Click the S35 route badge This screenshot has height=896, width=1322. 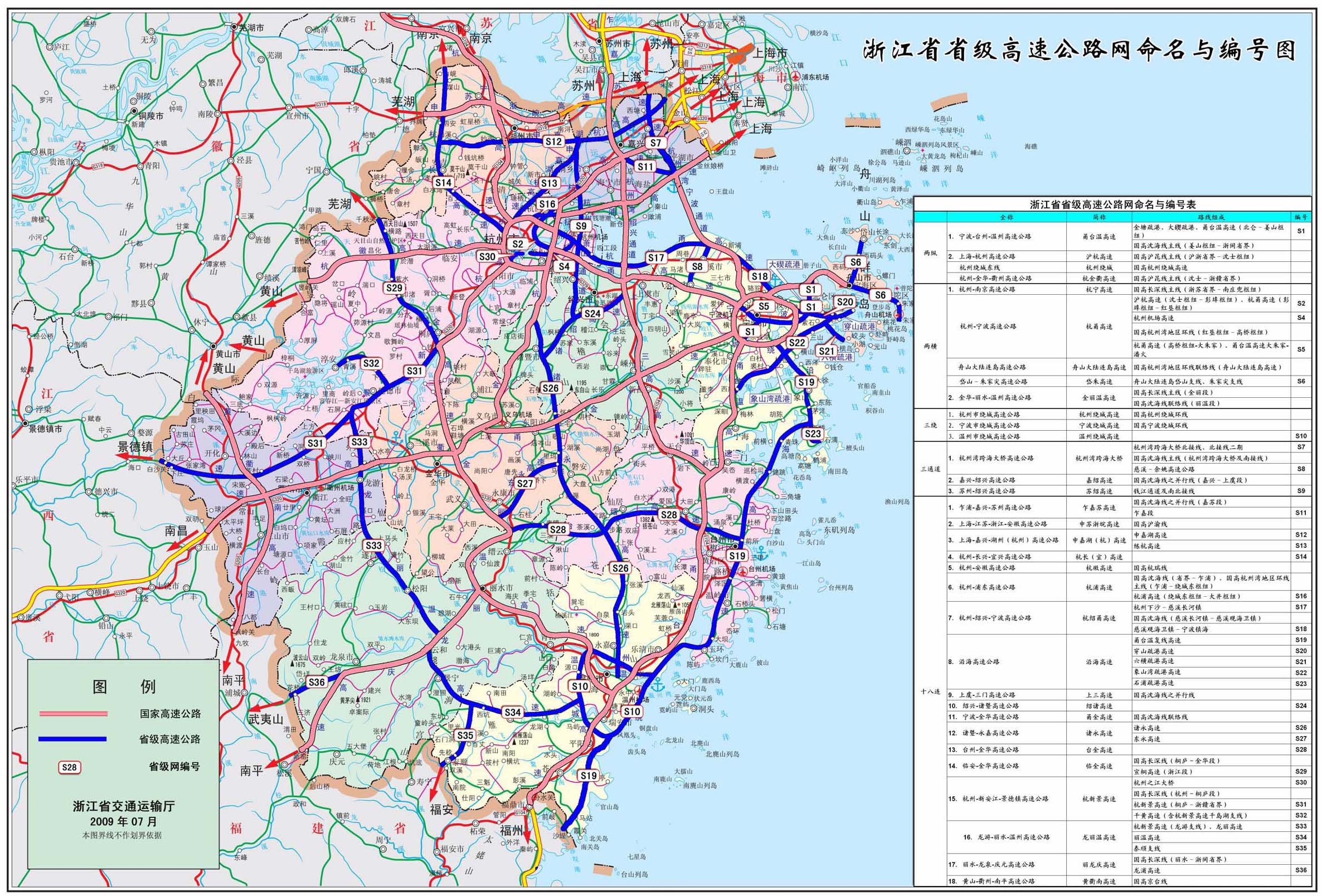coord(465,736)
